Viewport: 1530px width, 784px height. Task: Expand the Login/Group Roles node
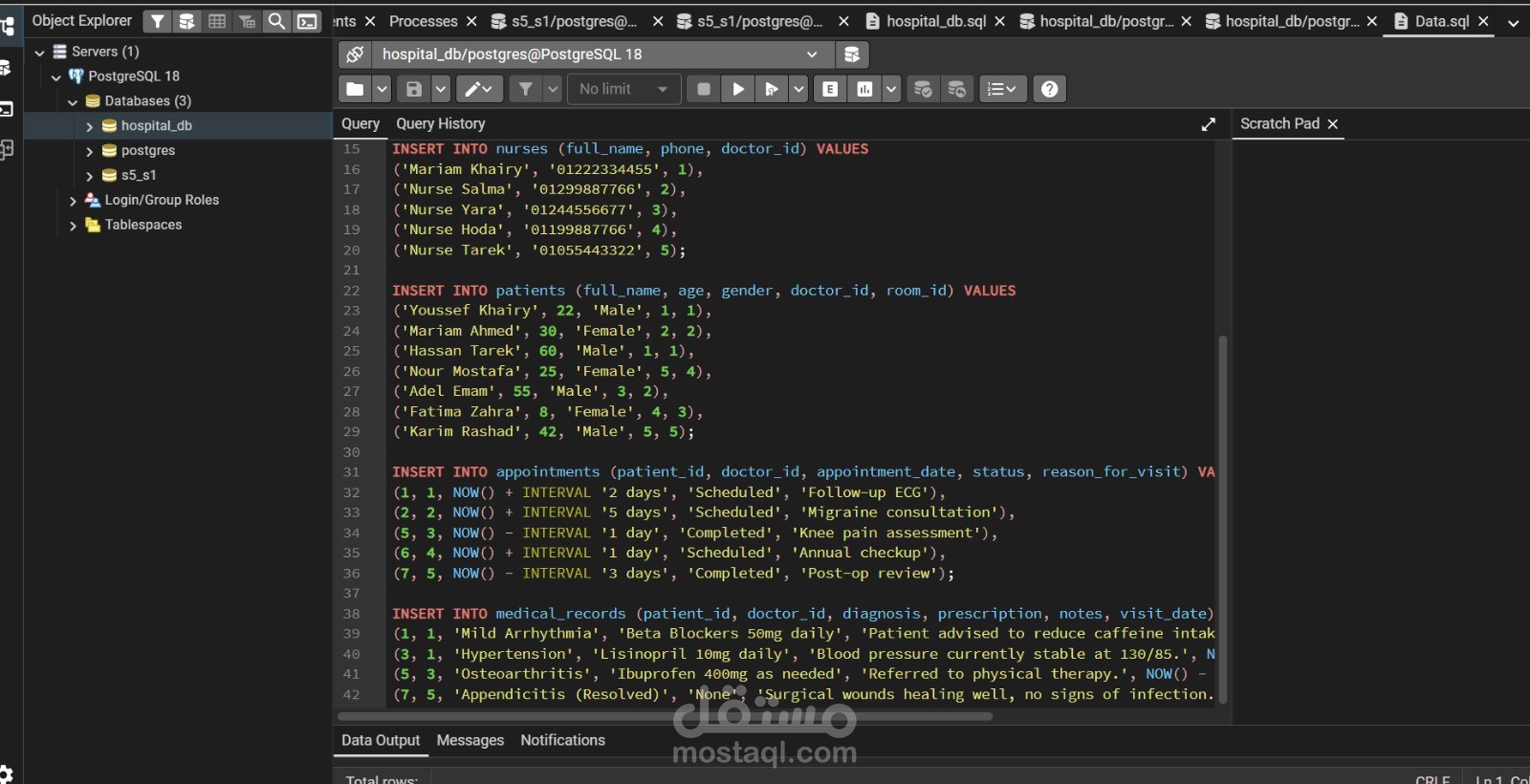tap(73, 201)
